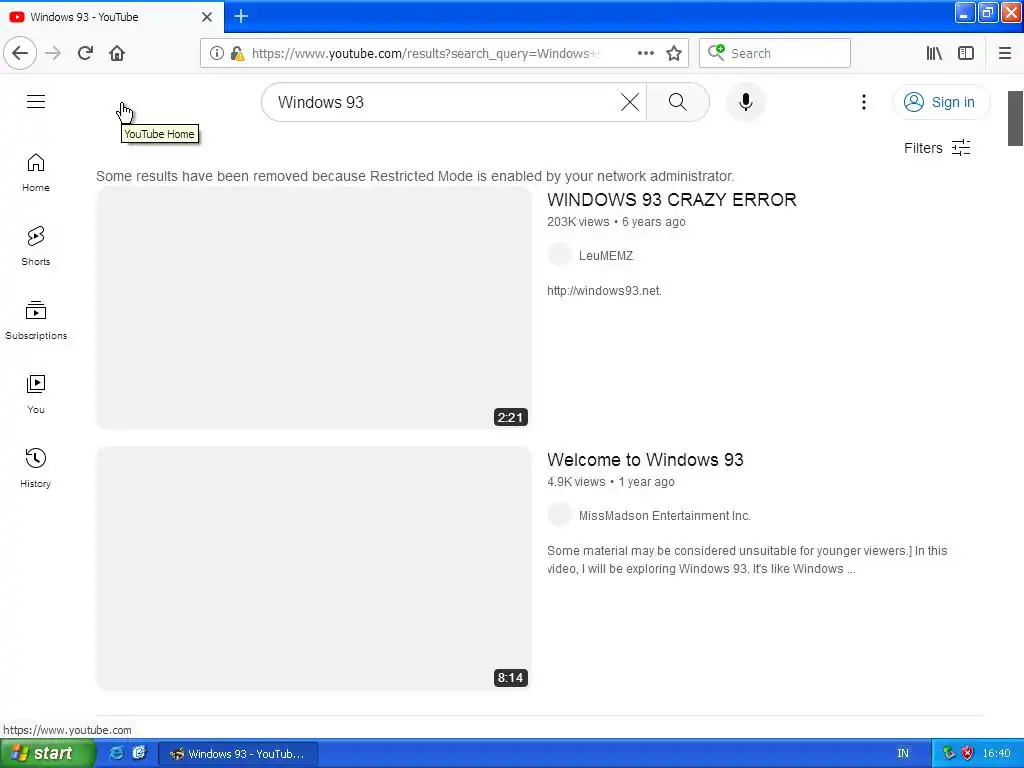Open the Filters options

coord(937,148)
